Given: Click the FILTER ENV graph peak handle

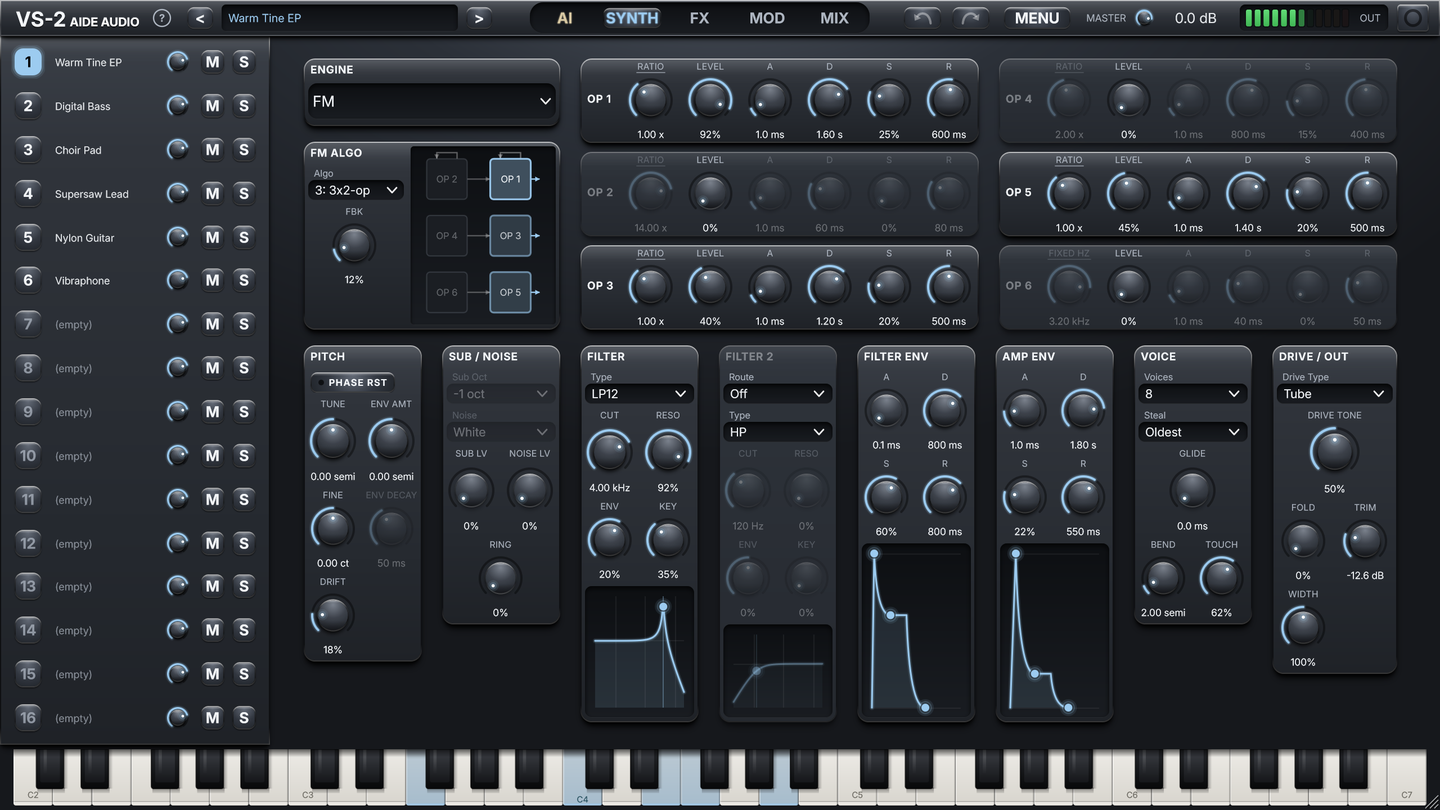Looking at the screenshot, I should 874,553.
